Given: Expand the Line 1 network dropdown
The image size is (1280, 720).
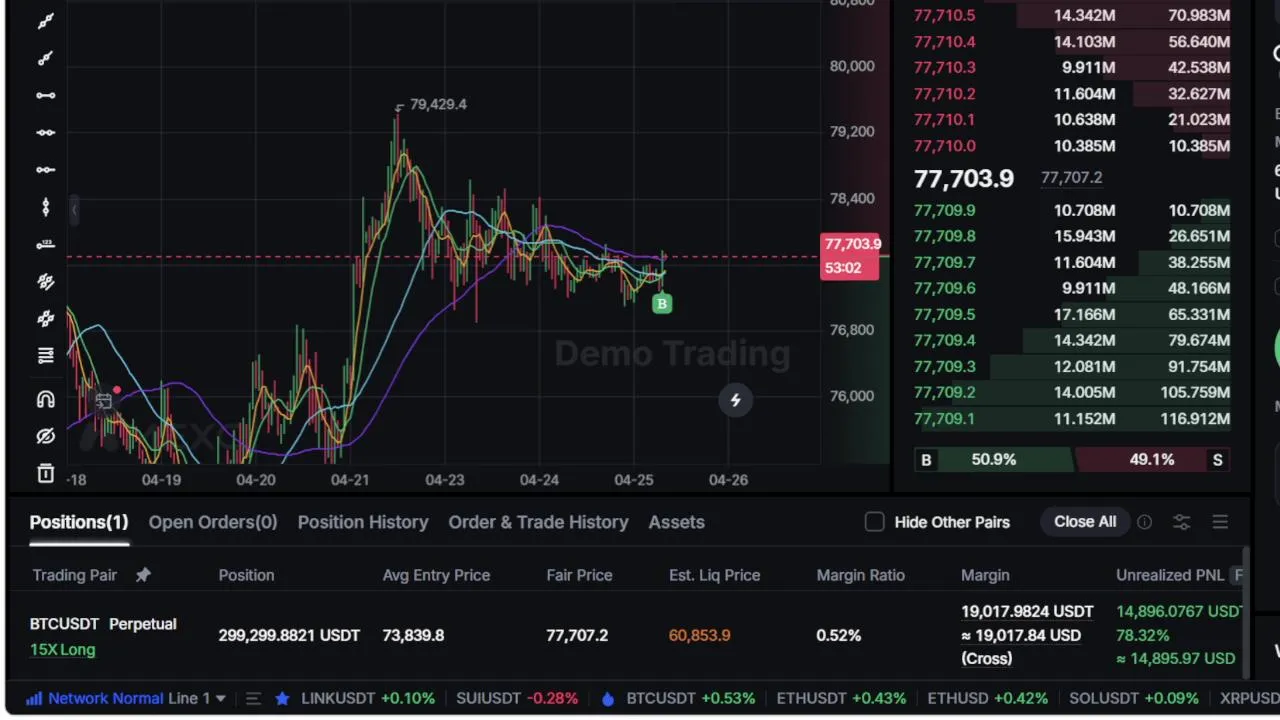Looking at the screenshot, I should click(197, 698).
